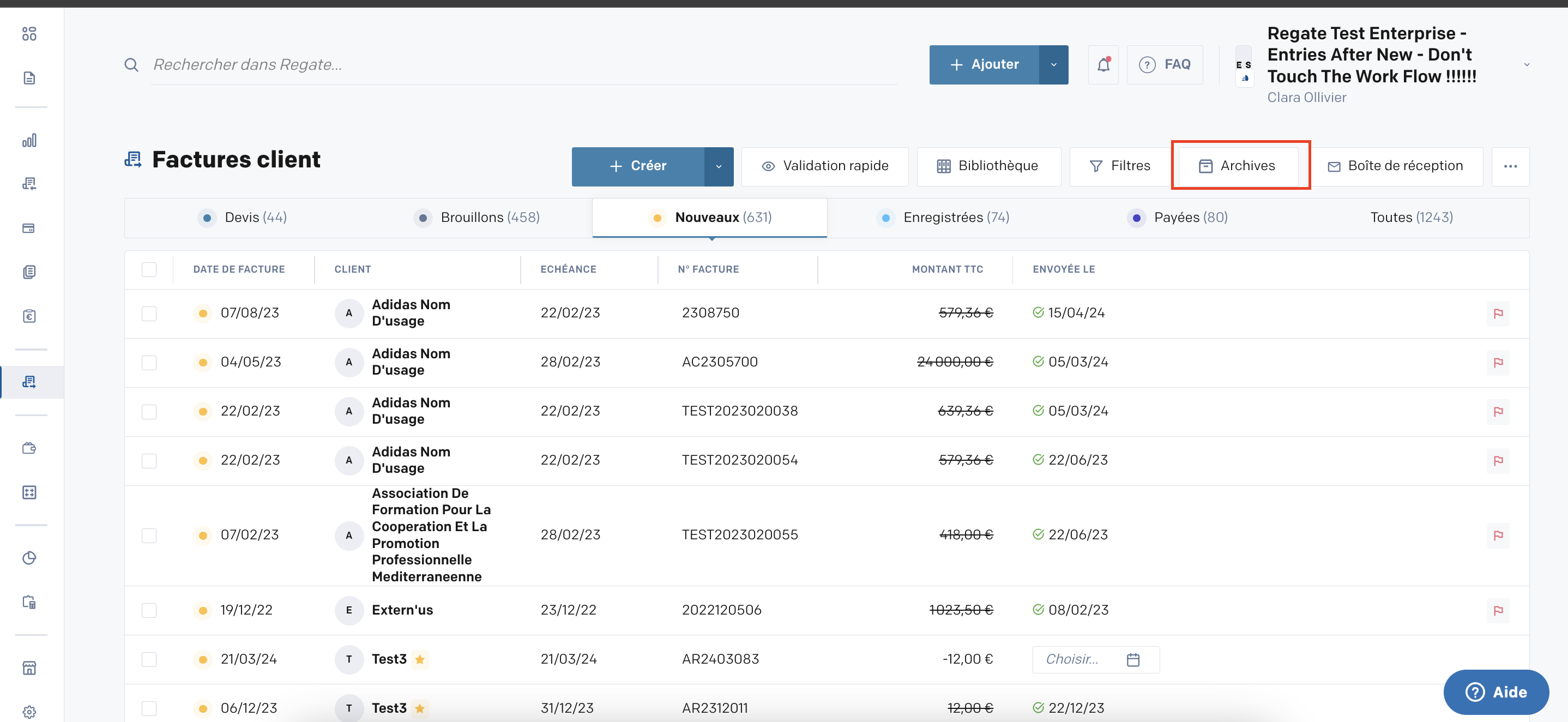
Task: Switch to the Payées (80) tab
Action: tap(1177, 218)
